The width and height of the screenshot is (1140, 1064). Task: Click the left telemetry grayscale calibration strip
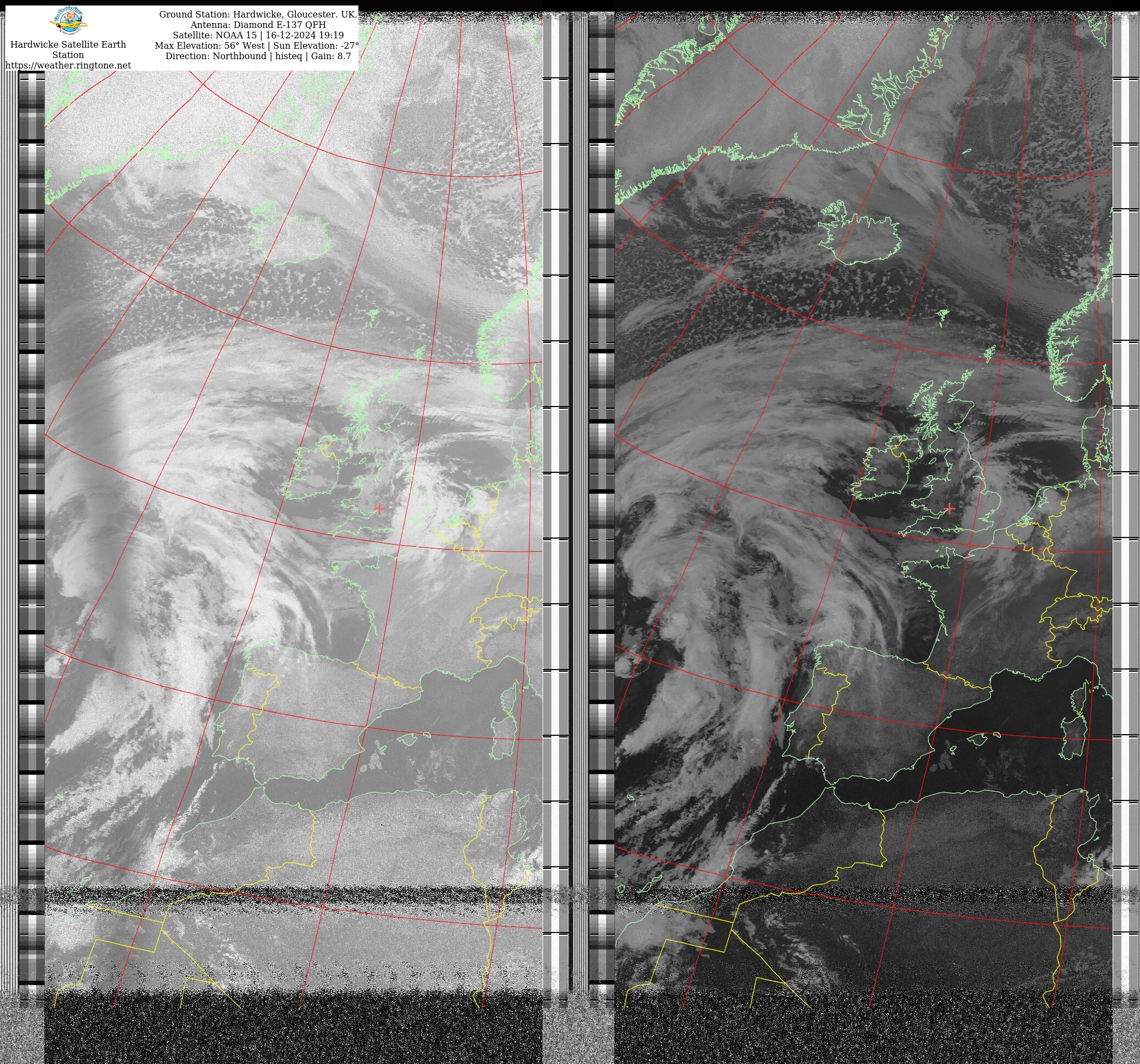point(32,516)
